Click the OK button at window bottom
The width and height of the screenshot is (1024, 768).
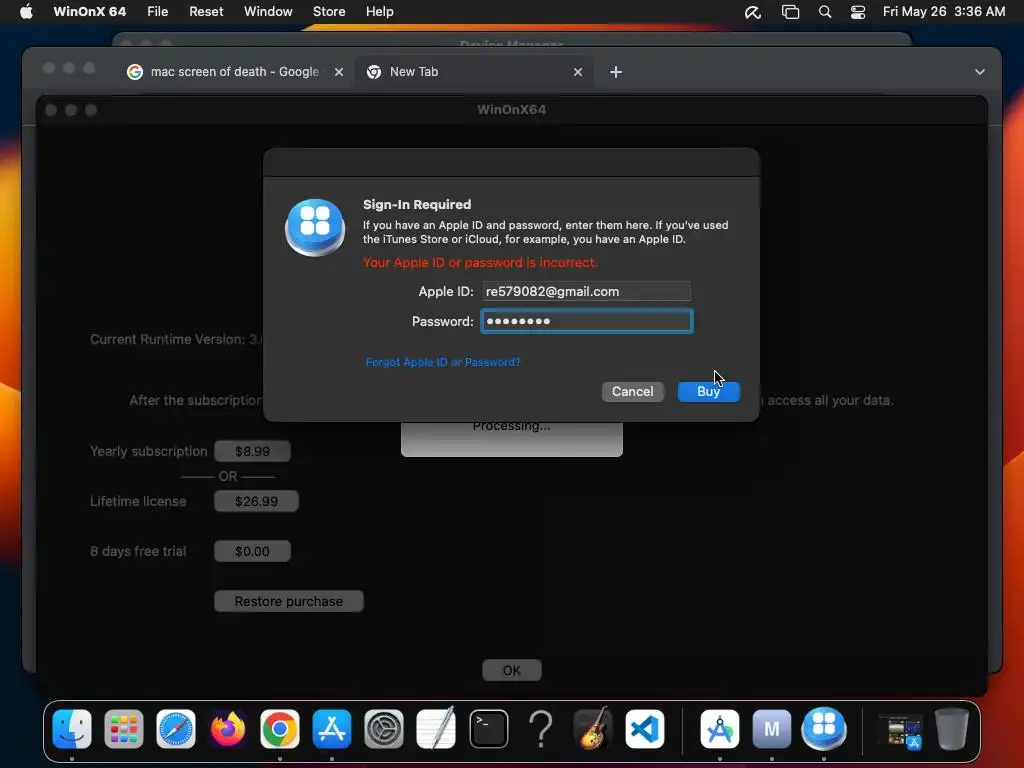pos(512,671)
